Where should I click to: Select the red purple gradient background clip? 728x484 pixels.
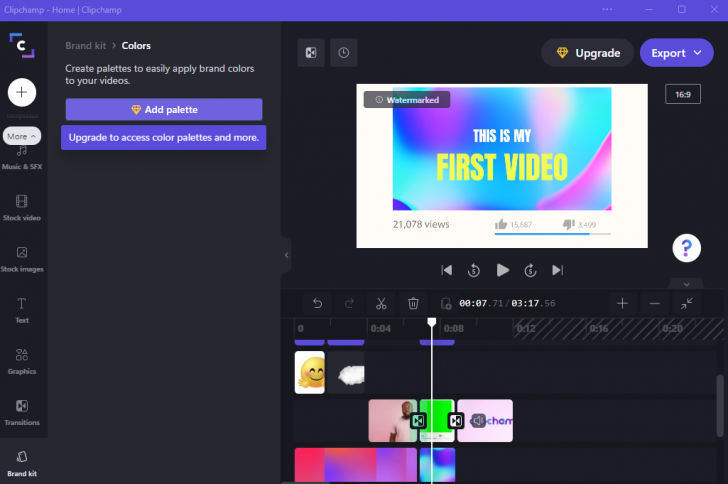pyautogui.click(x=356, y=465)
